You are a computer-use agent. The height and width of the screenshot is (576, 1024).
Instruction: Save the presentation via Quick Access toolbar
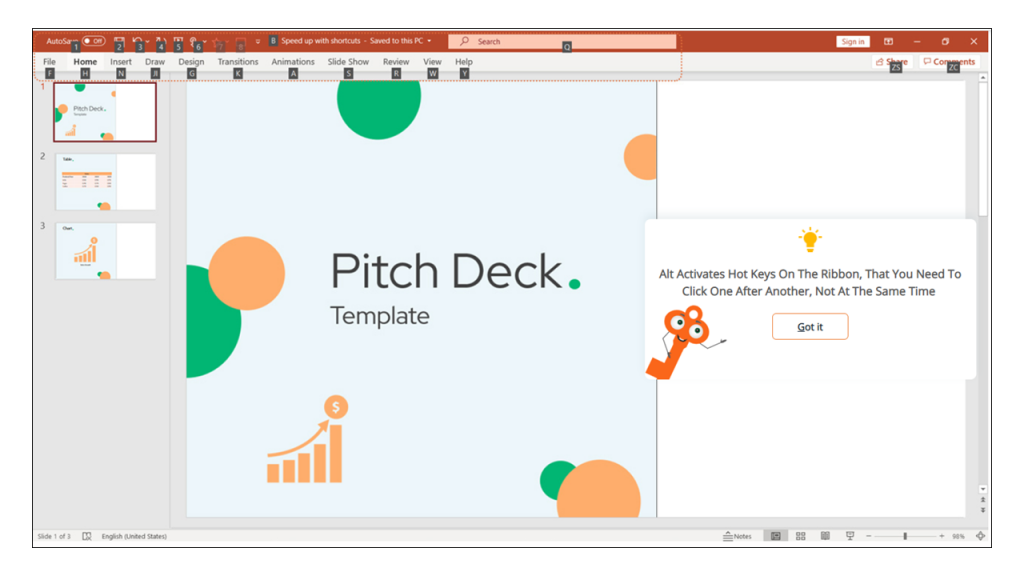120,41
